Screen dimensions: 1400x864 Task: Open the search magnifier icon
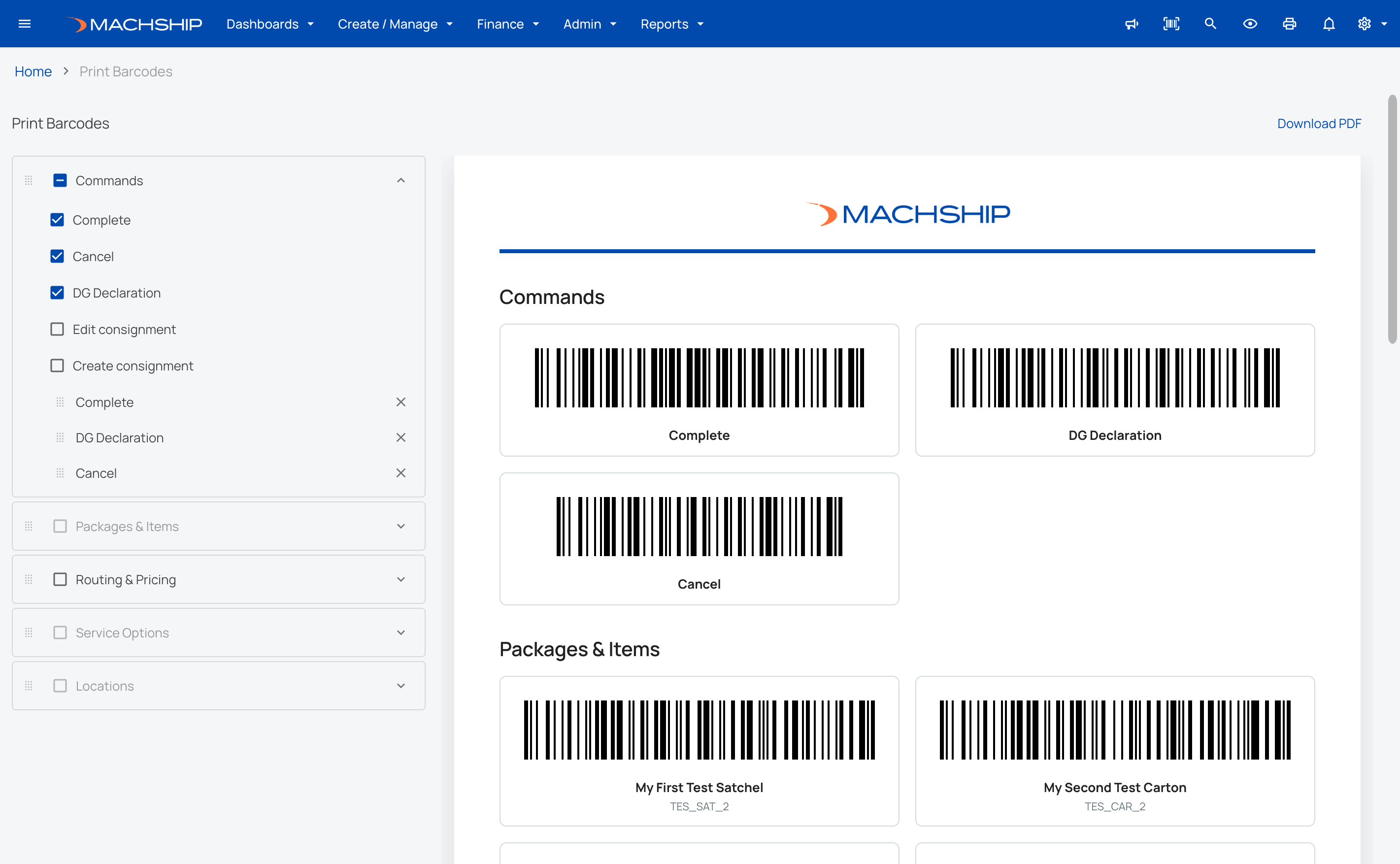[x=1210, y=24]
